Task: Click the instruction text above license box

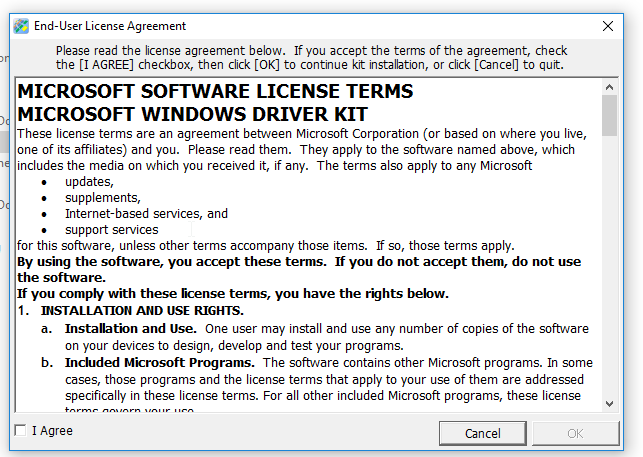Action: point(310,57)
